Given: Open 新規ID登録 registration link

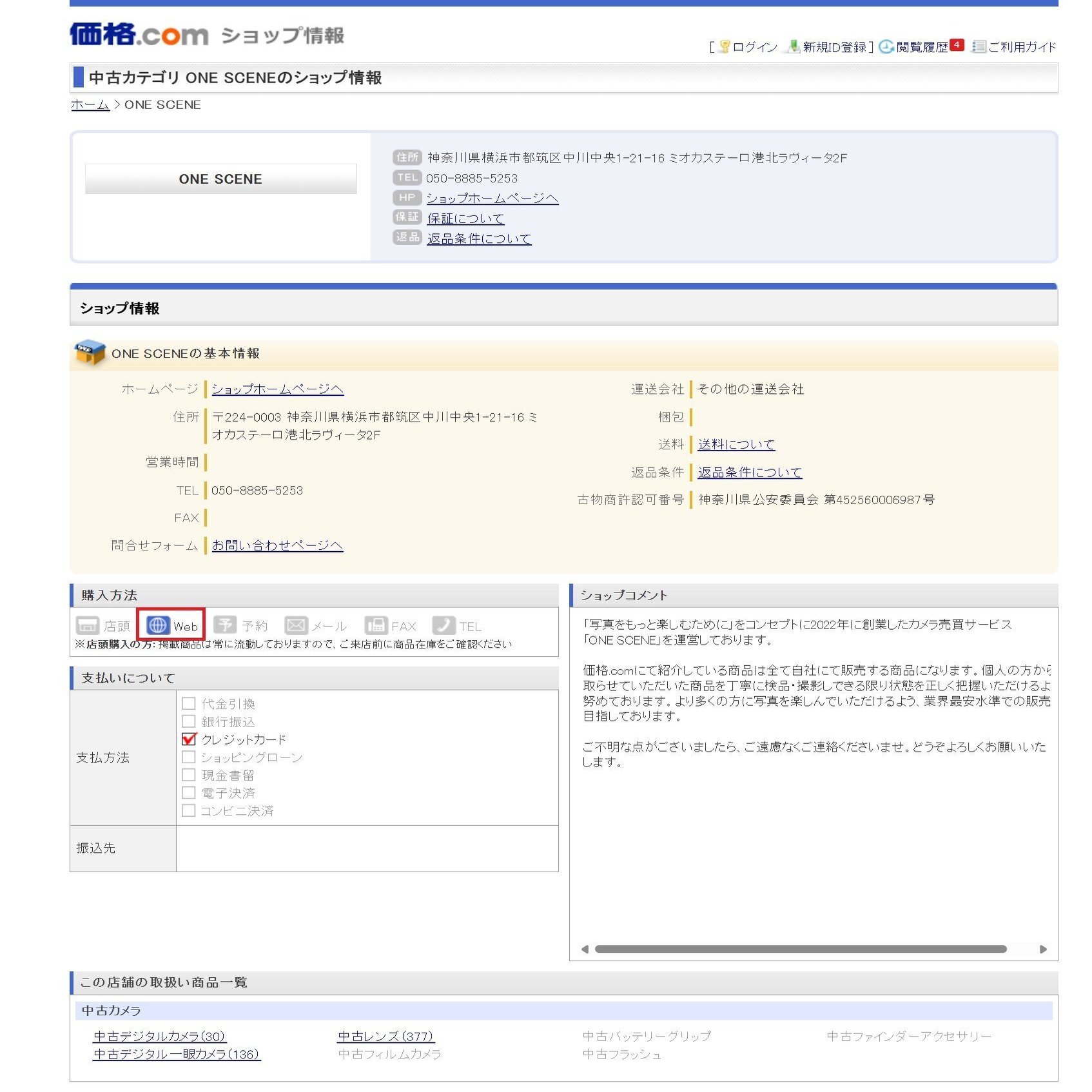Looking at the screenshot, I should (x=834, y=47).
